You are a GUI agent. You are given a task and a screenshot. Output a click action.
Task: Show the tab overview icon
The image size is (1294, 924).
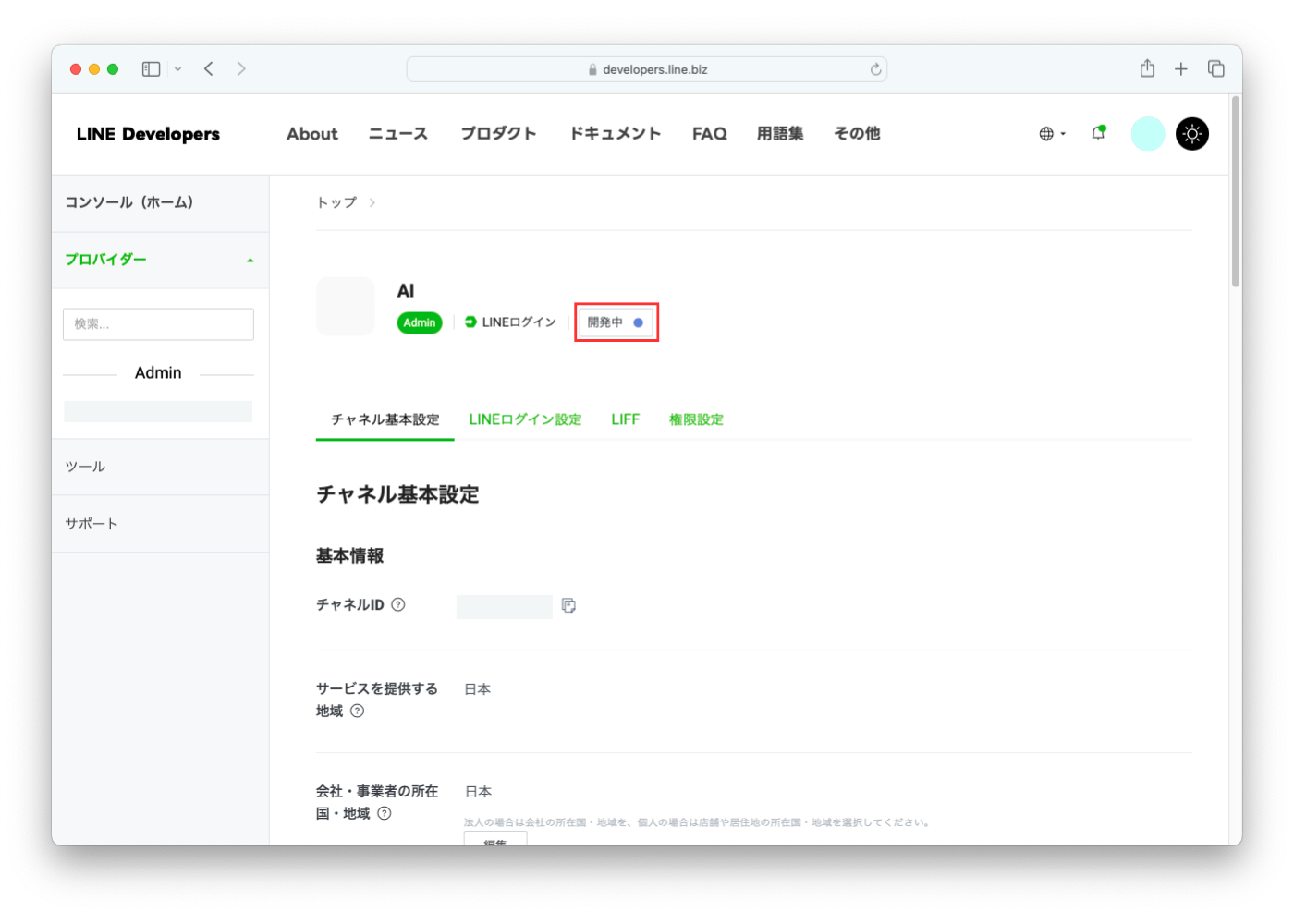pos(1216,69)
